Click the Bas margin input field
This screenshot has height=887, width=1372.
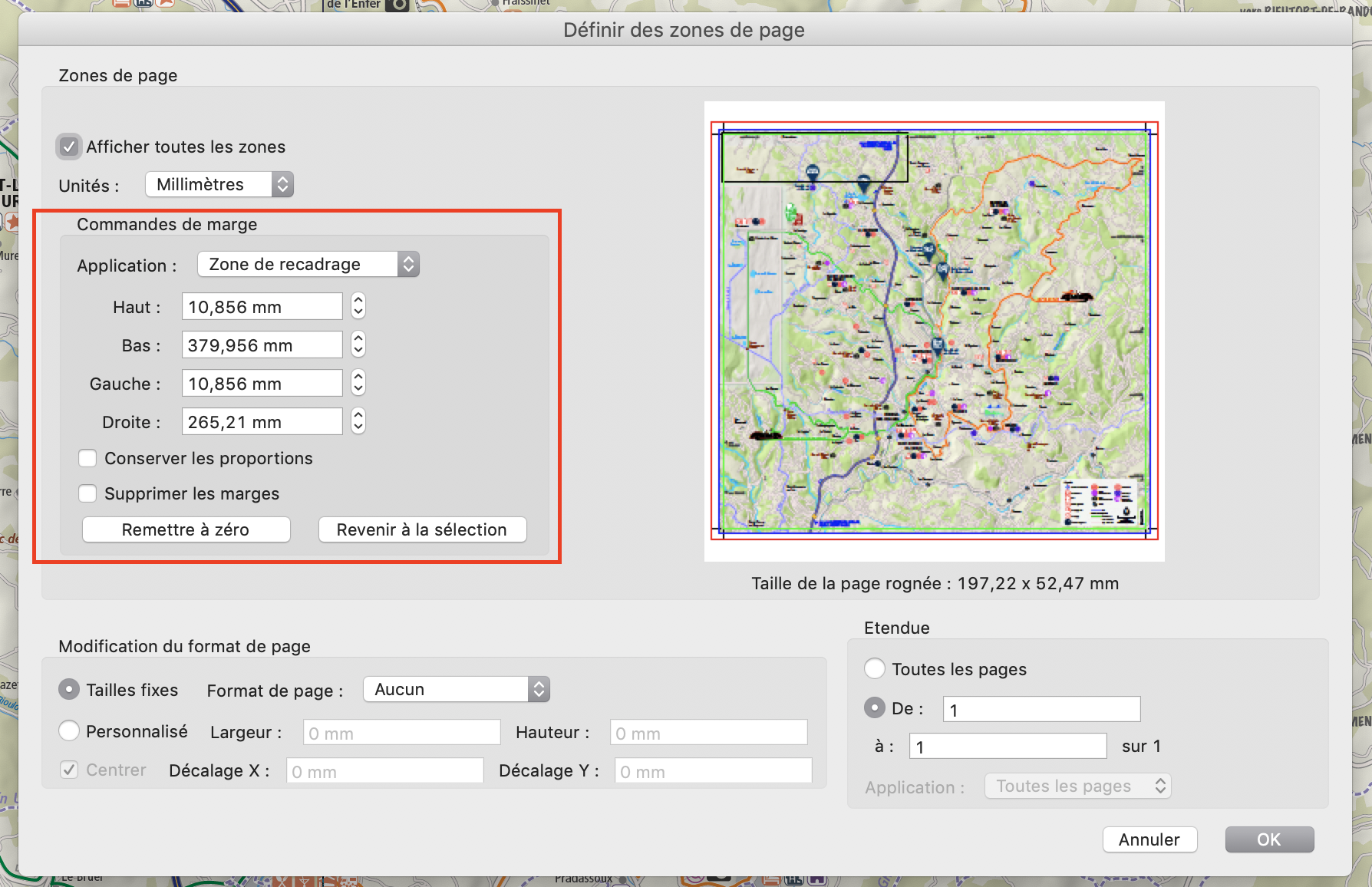262,345
